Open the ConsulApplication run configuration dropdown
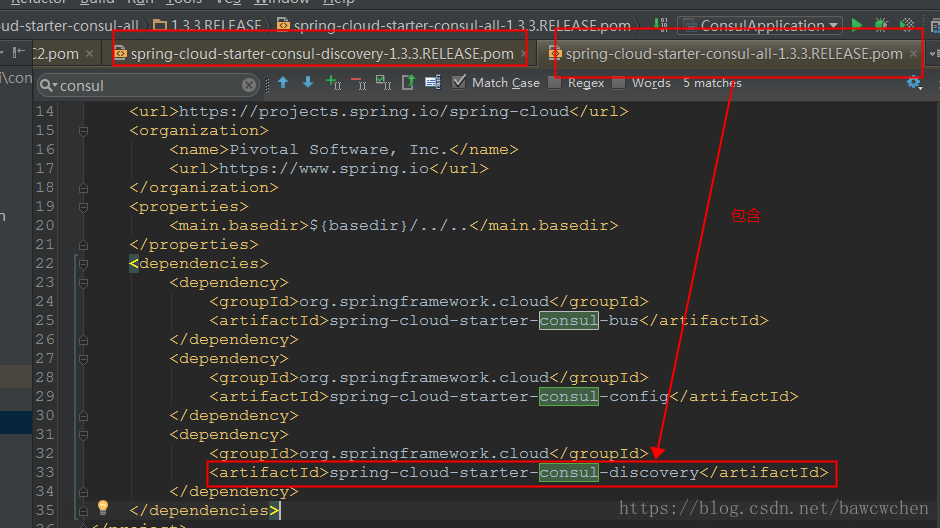 [x=760, y=26]
